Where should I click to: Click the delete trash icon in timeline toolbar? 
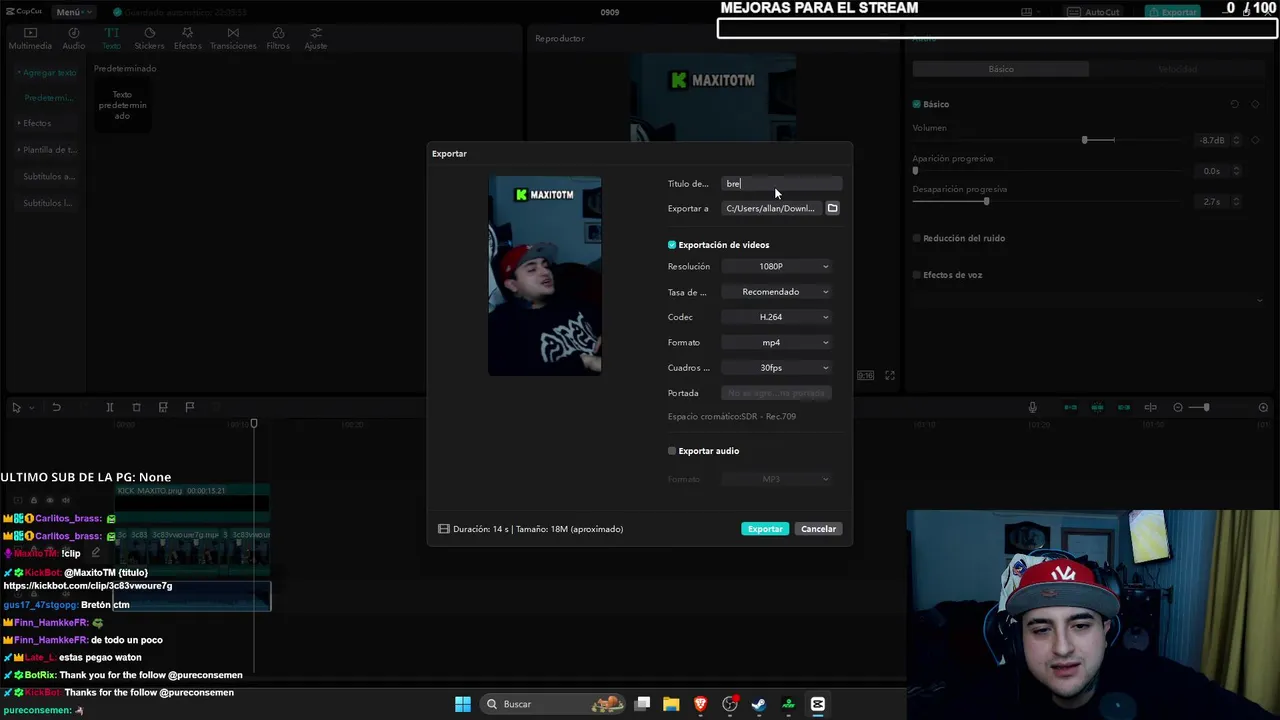pyautogui.click(x=137, y=407)
